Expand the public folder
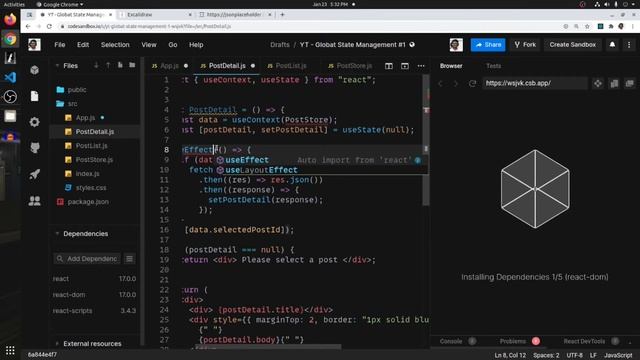Image resolution: width=640 pixels, height=360 pixels. point(77,89)
